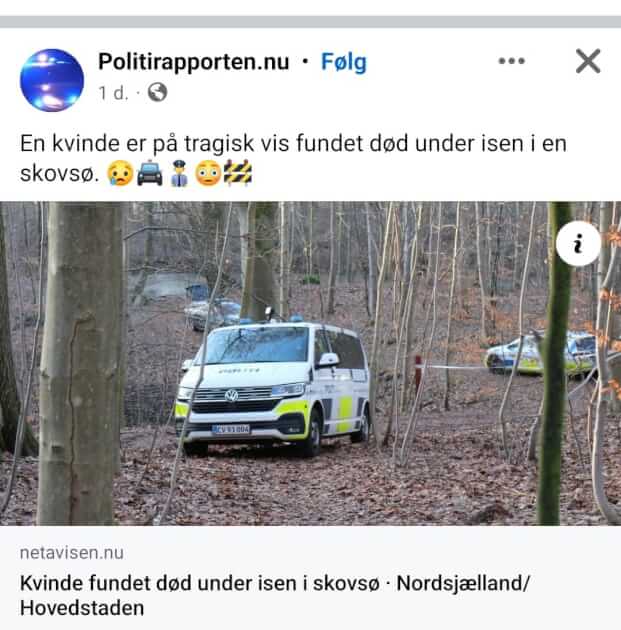Click the crying face emoji
Viewport: 621px width, 630px height.
[x=120, y=173]
